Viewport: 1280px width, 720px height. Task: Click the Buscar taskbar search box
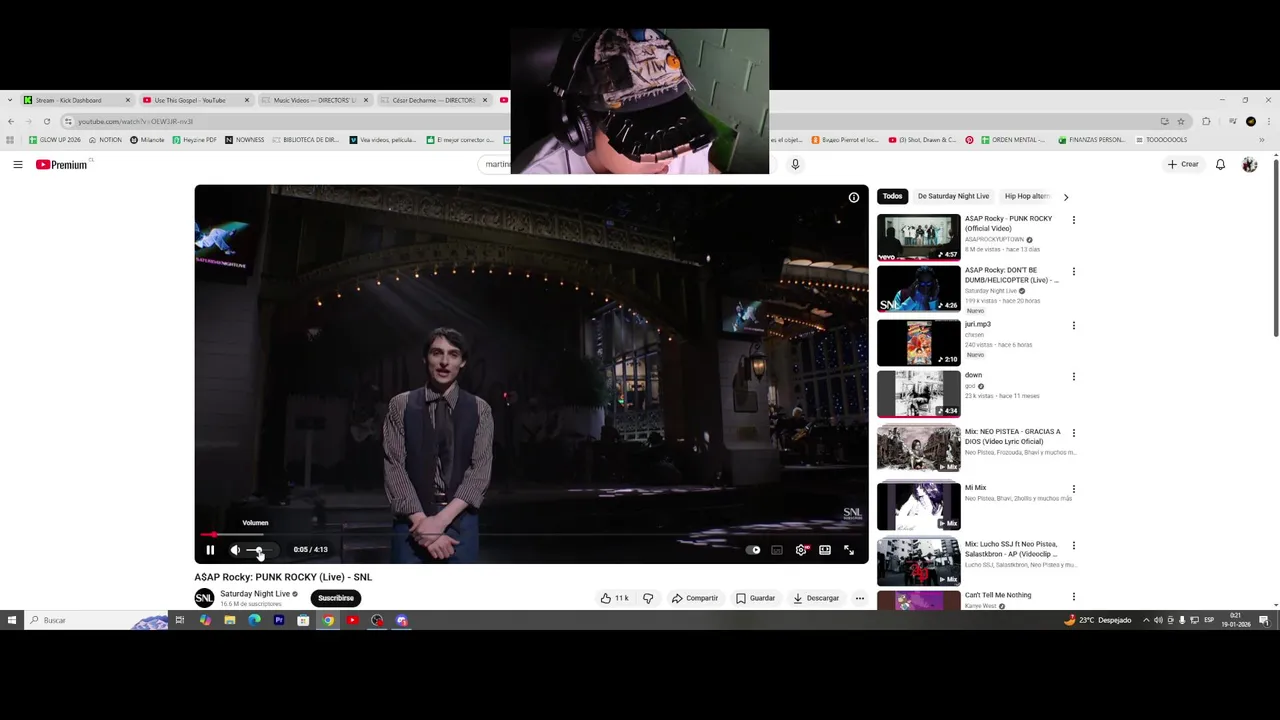point(96,620)
